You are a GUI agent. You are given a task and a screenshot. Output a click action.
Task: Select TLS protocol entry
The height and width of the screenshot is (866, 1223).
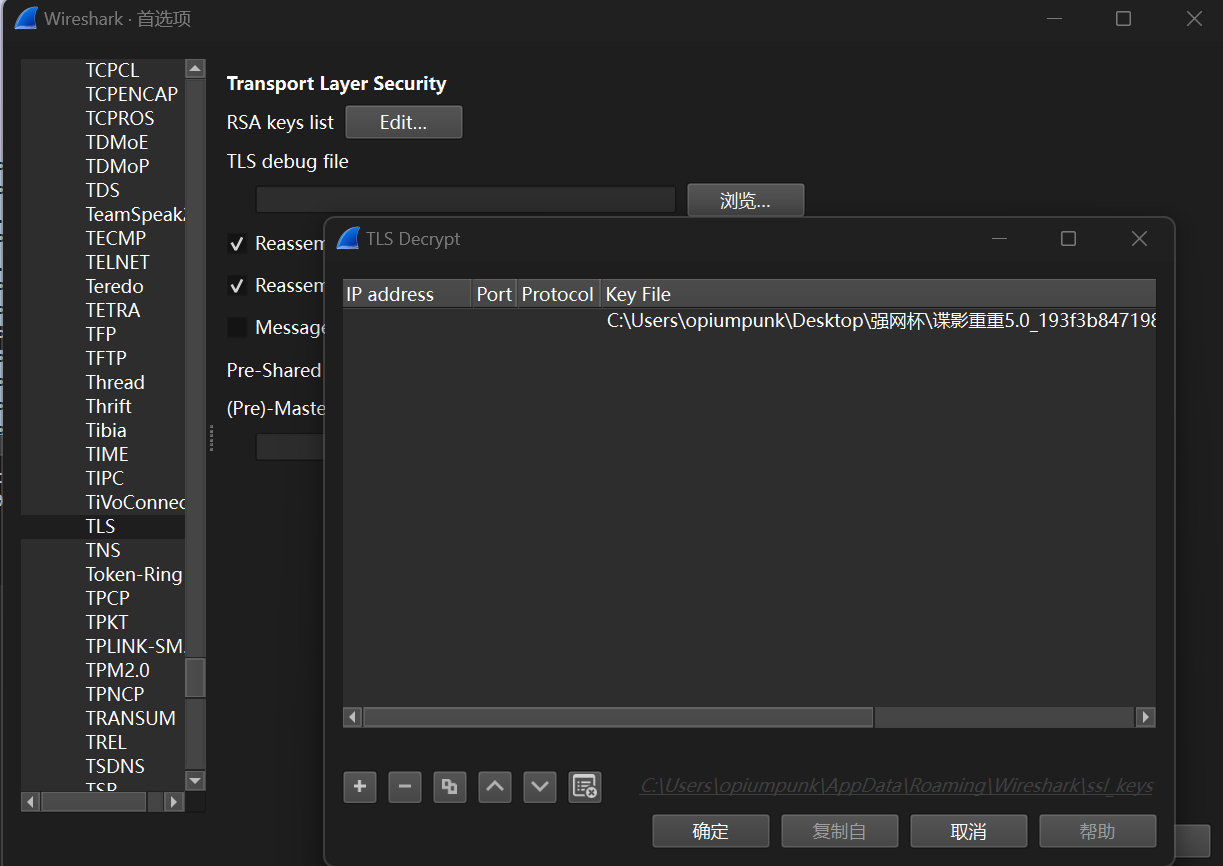click(x=100, y=526)
